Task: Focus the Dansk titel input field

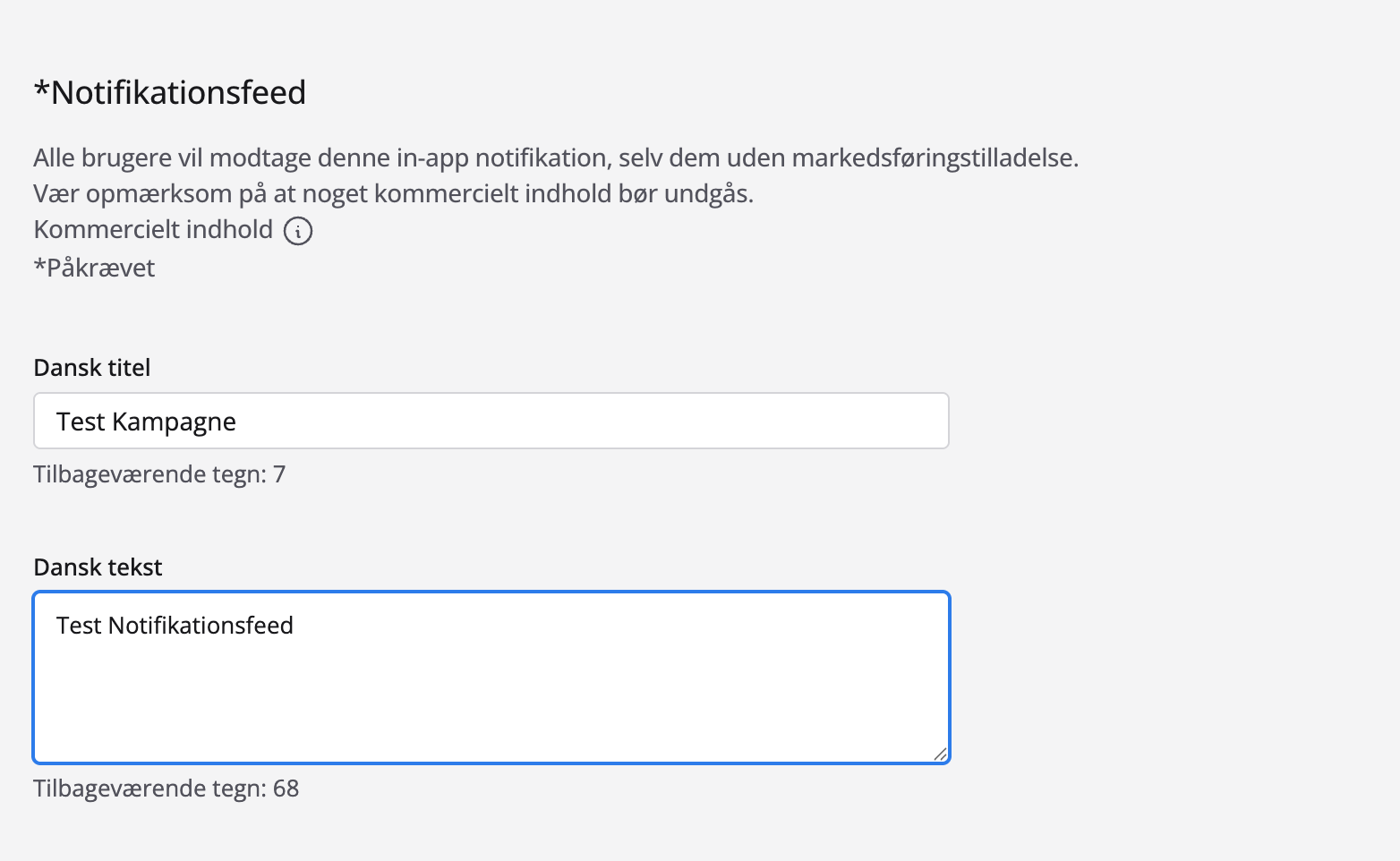Action: coord(491,421)
